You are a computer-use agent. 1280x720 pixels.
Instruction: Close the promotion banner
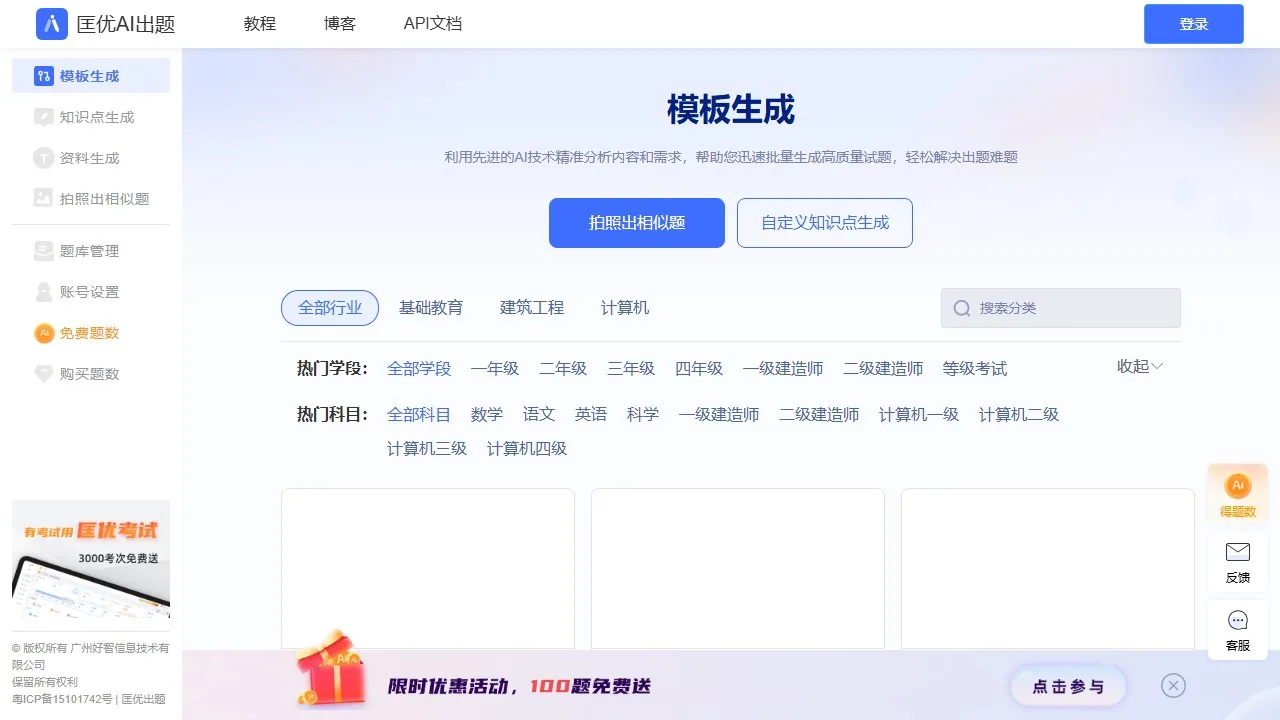click(1174, 685)
